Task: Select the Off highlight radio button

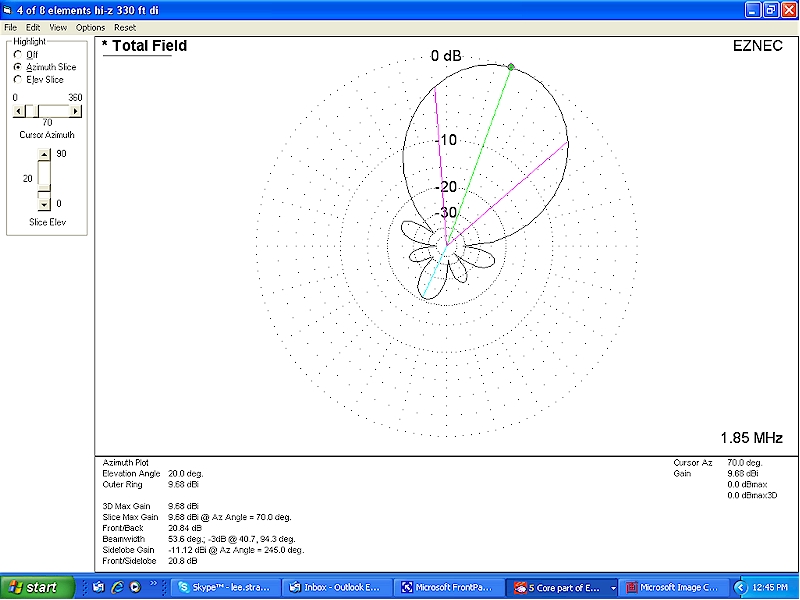Action: [17, 54]
